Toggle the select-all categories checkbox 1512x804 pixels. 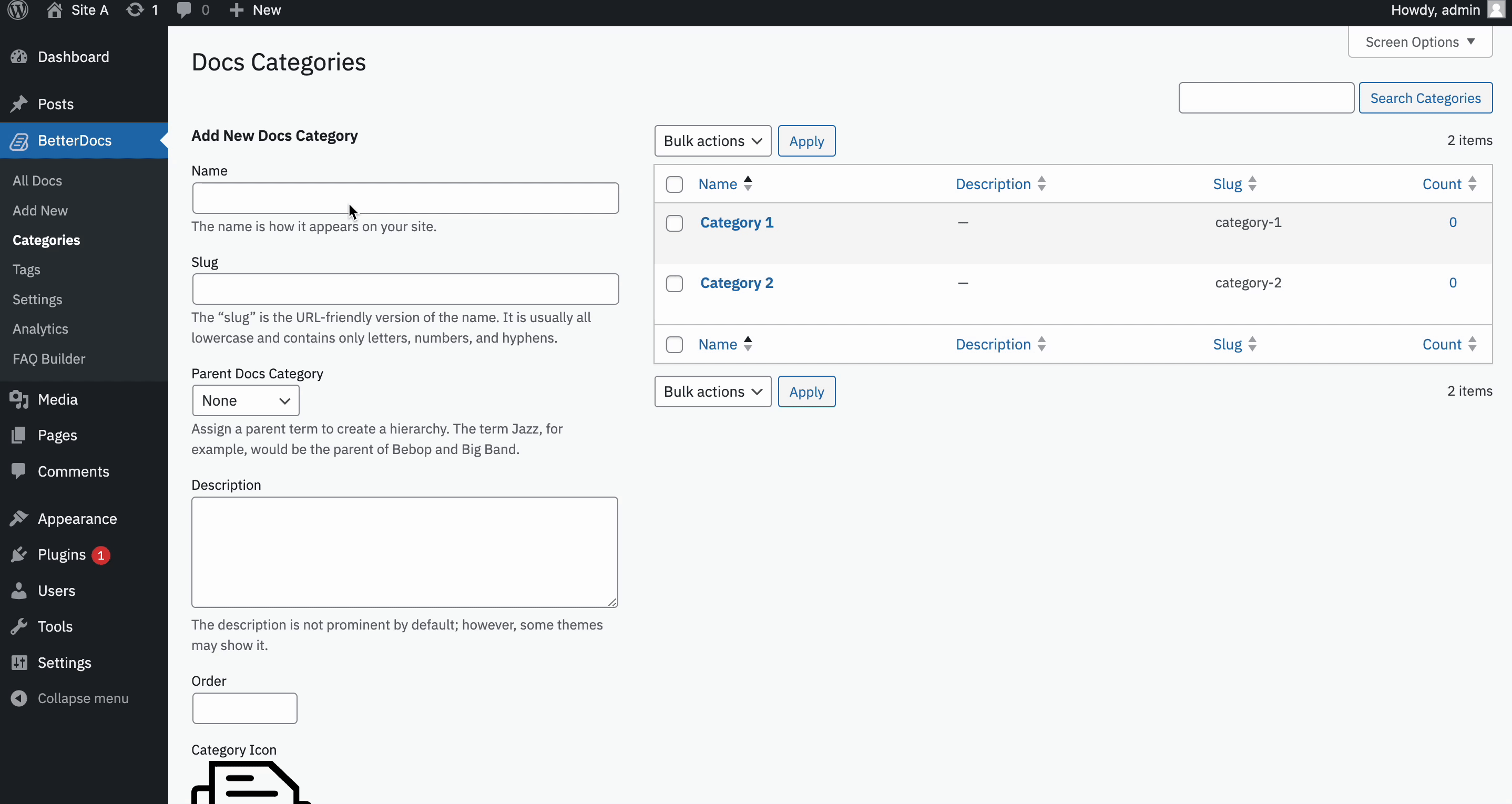pos(674,184)
